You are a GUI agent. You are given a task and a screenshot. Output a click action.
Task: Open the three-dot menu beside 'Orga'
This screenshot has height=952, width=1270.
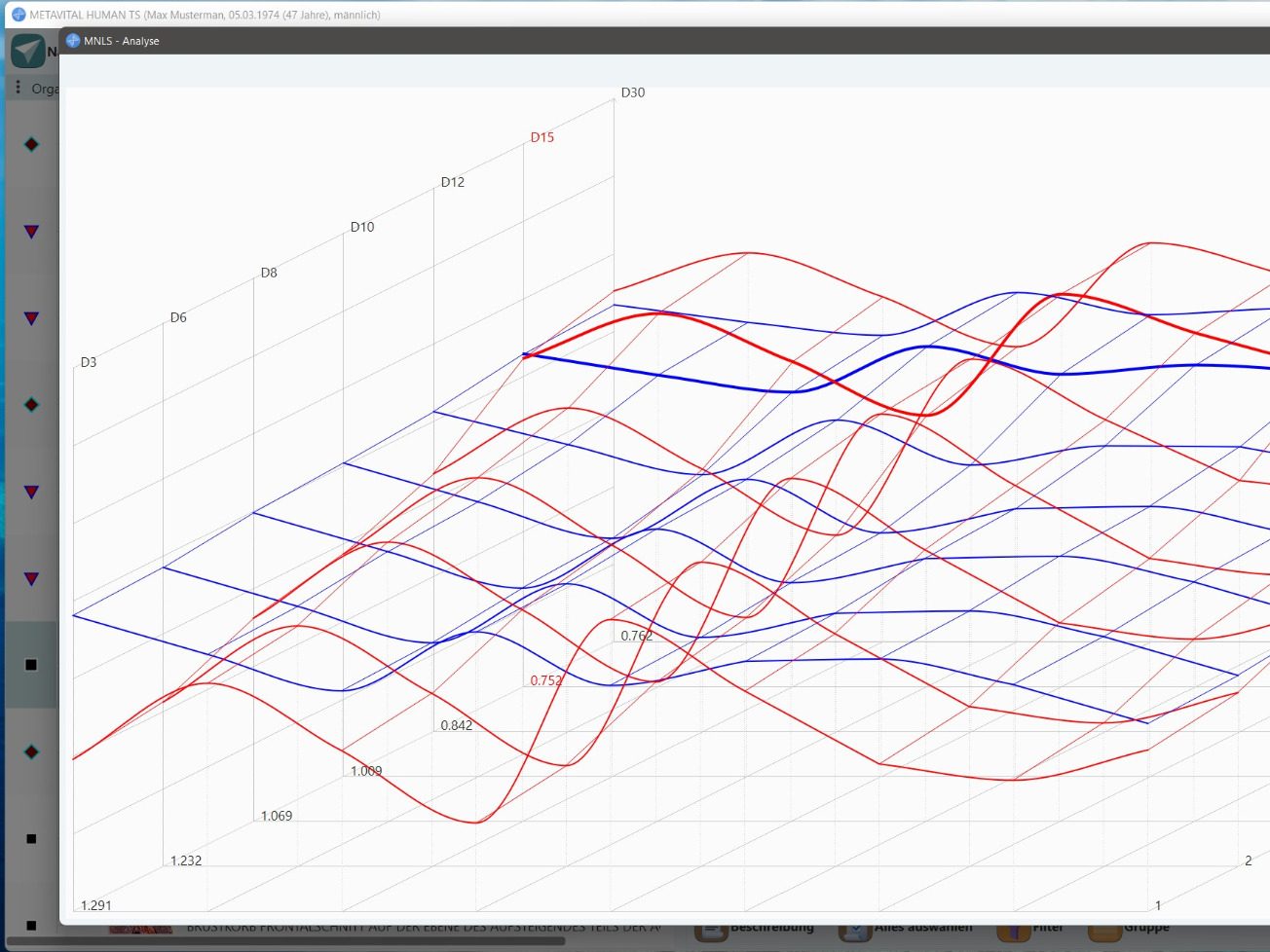pyautogui.click(x=18, y=88)
